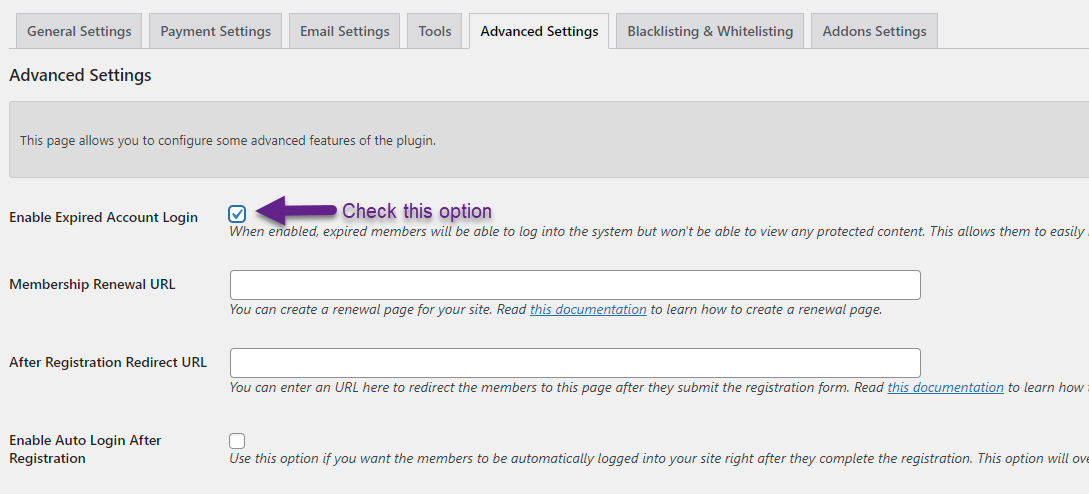This screenshot has width=1089, height=494.
Task: Focus the Membership Renewal URL input field
Action: pos(575,285)
